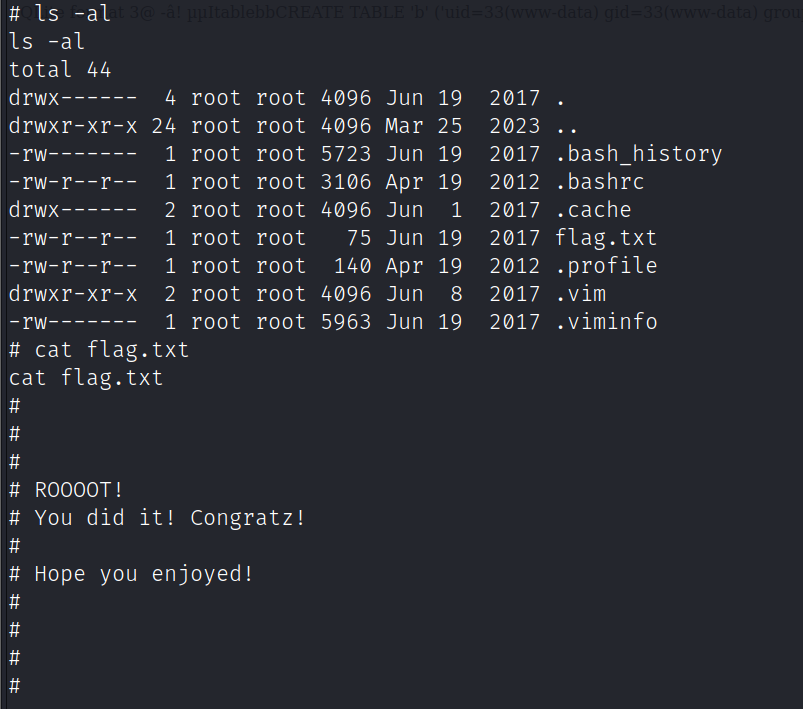Click the .cache directory name

click(x=593, y=210)
